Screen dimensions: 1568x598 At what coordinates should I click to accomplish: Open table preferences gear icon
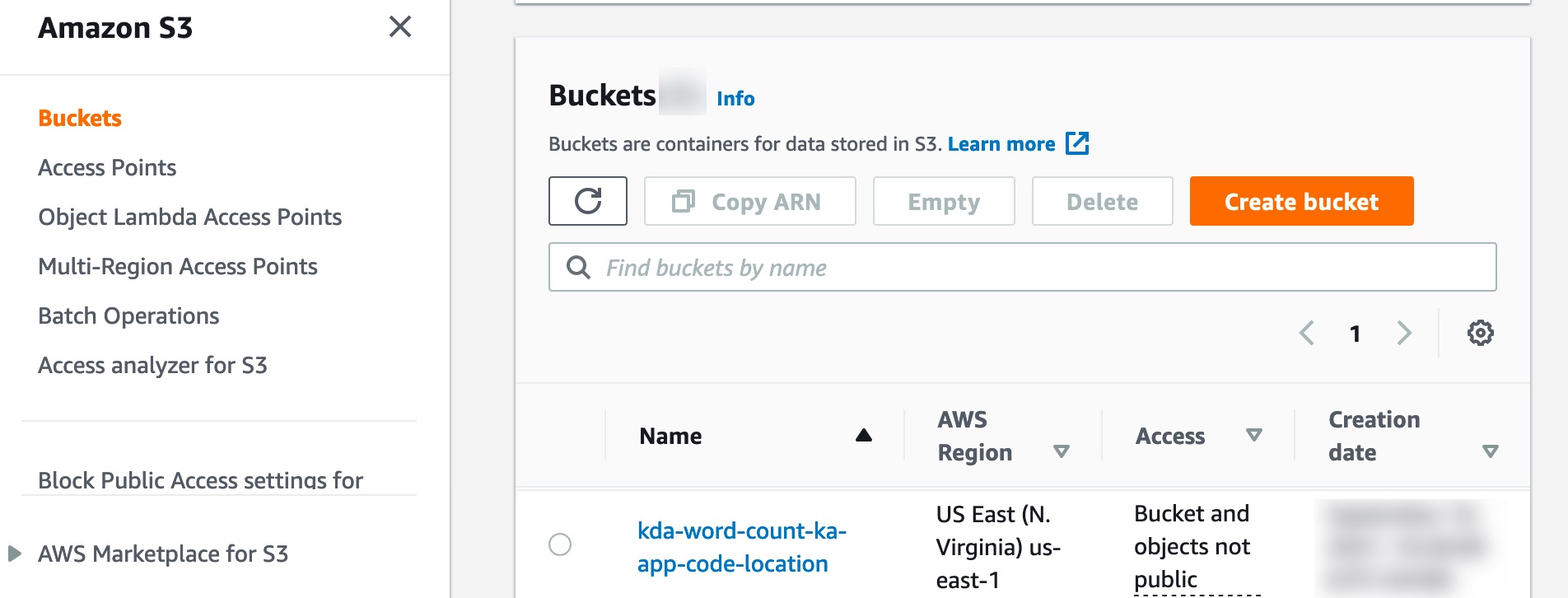pyautogui.click(x=1480, y=333)
